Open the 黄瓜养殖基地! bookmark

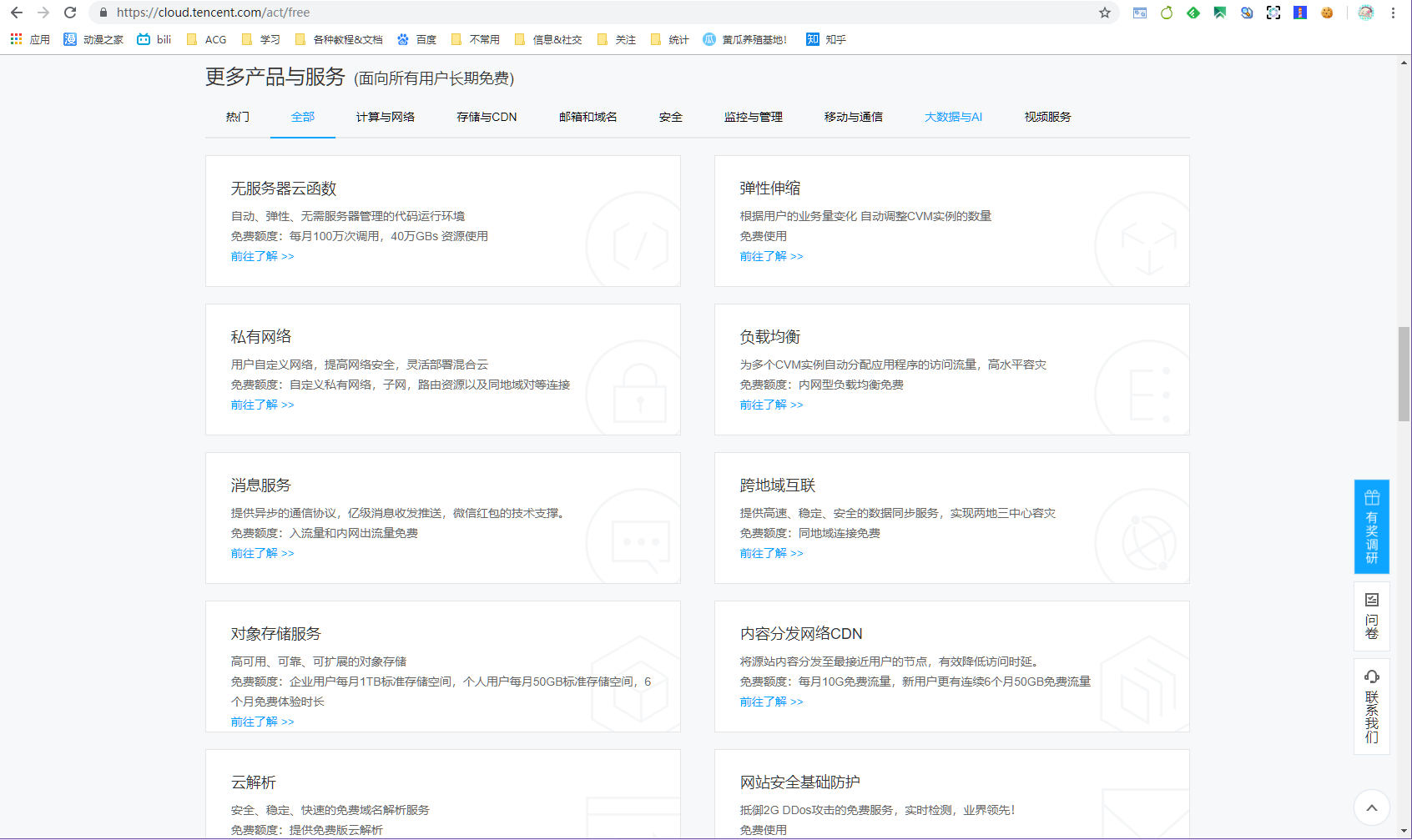(x=745, y=39)
